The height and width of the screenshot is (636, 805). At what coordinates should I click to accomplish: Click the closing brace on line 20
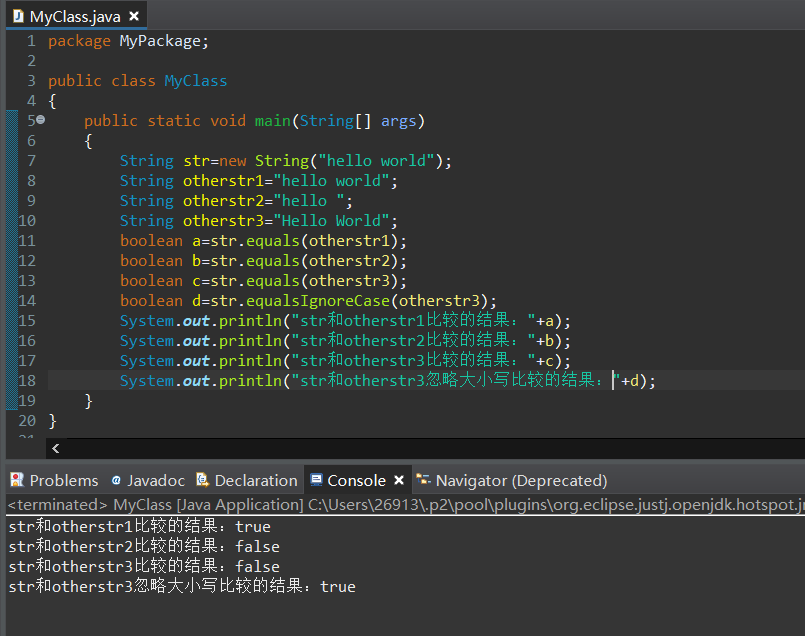pyautogui.click(x=52, y=421)
